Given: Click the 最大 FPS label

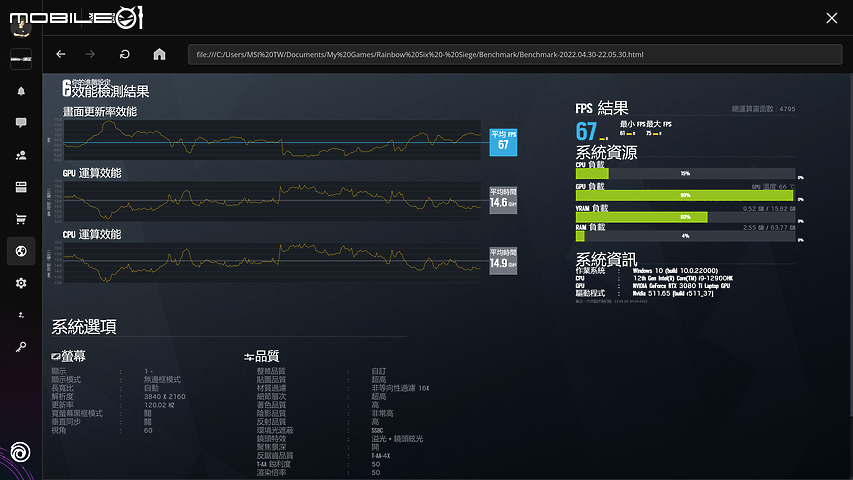Looking at the screenshot, I should 659,125.
